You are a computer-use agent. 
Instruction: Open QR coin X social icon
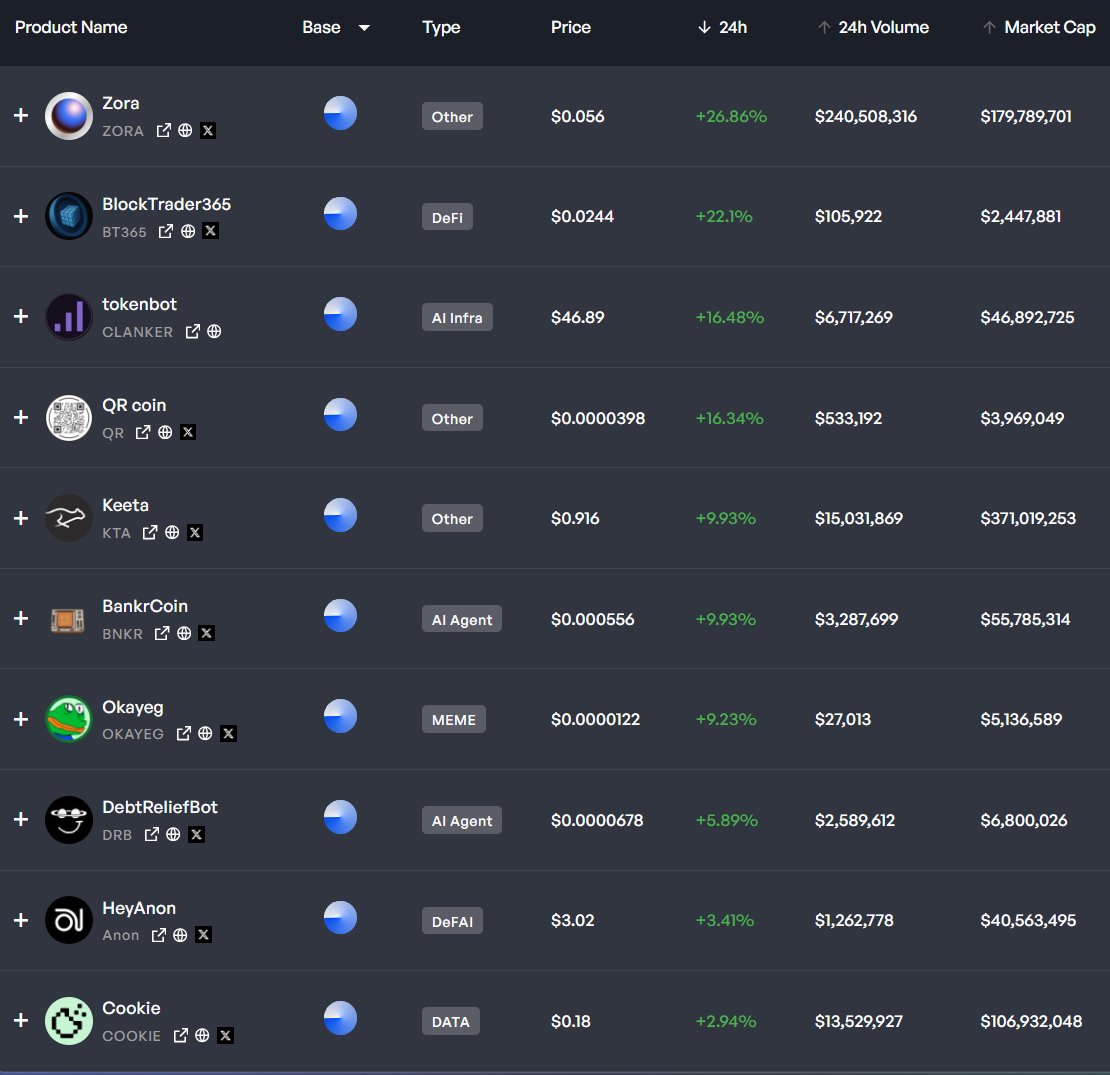(x=188, y=432)
